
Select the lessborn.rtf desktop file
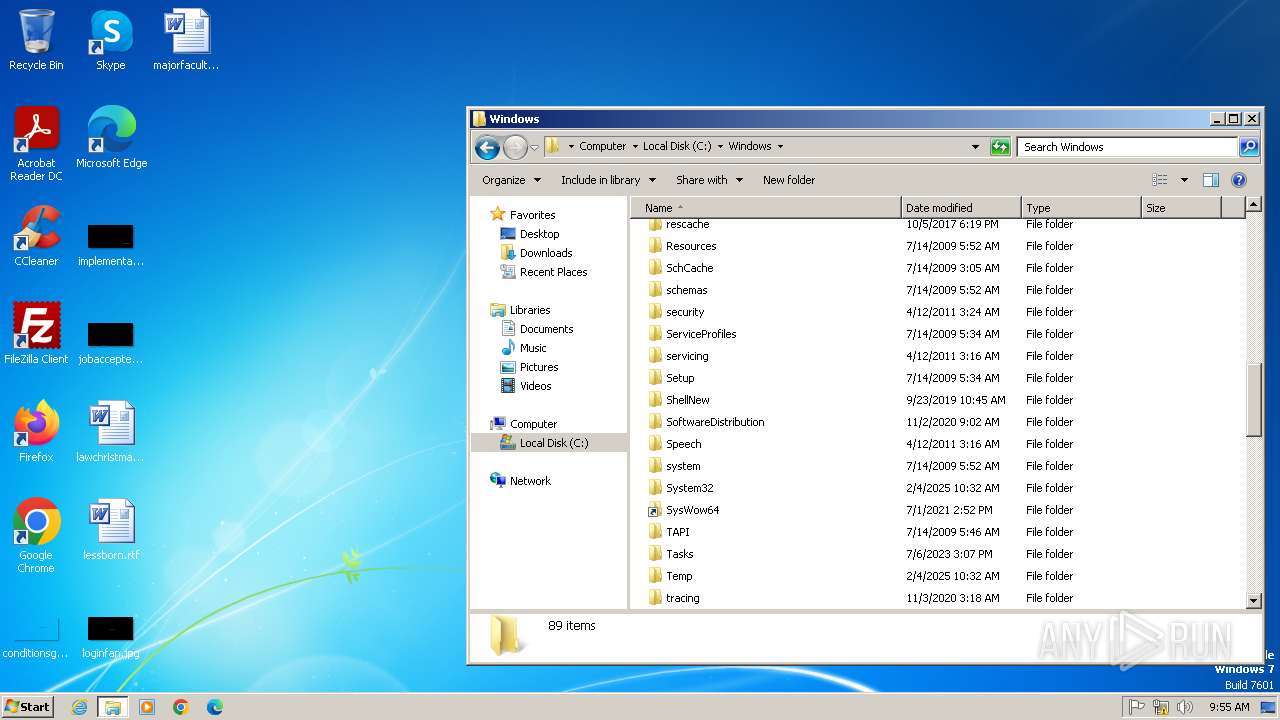click(111, 529)
